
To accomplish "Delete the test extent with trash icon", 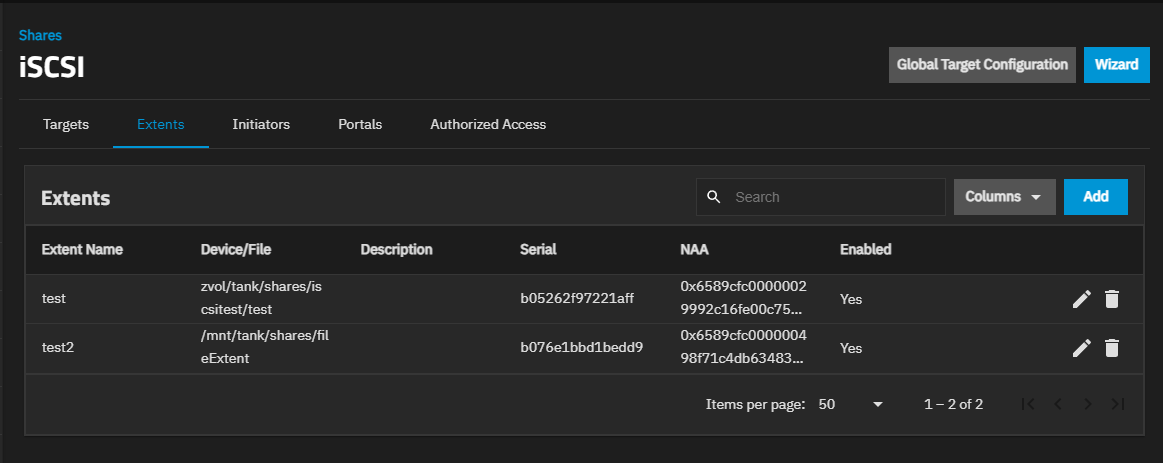I will coord(1111,299).
